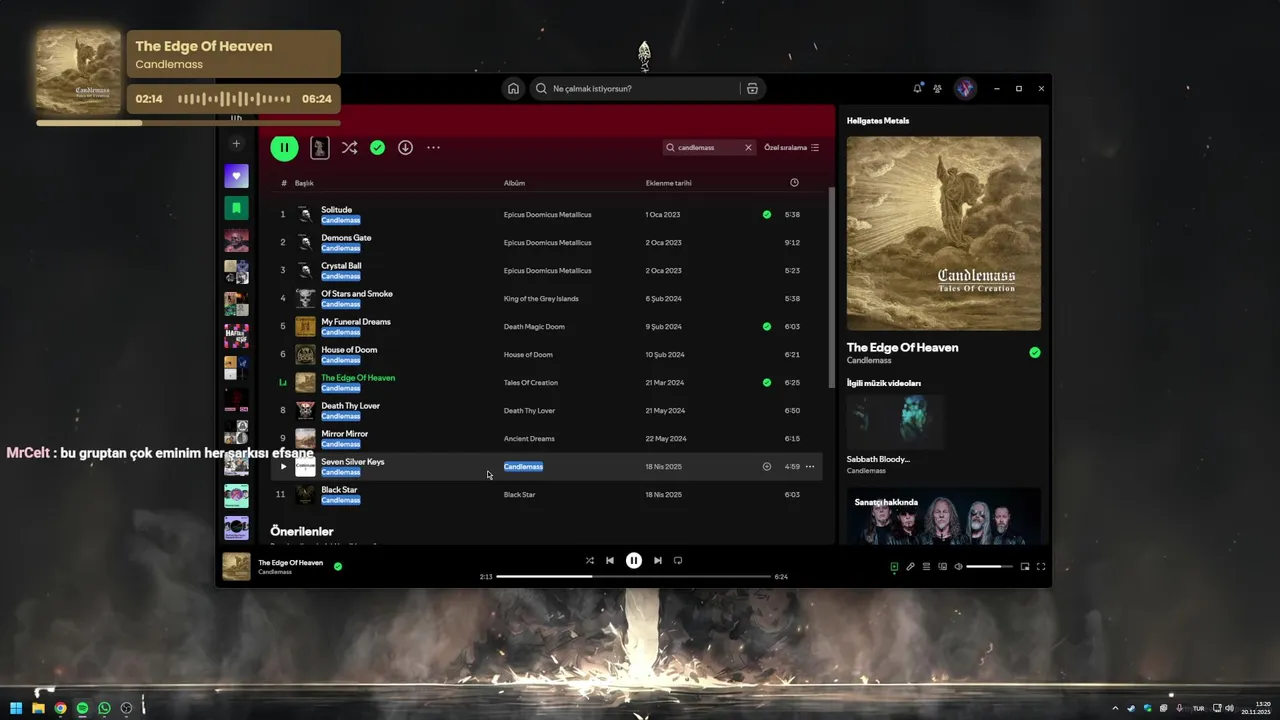Toggle saved checkmark on the playlist header

tap(377, 147)
